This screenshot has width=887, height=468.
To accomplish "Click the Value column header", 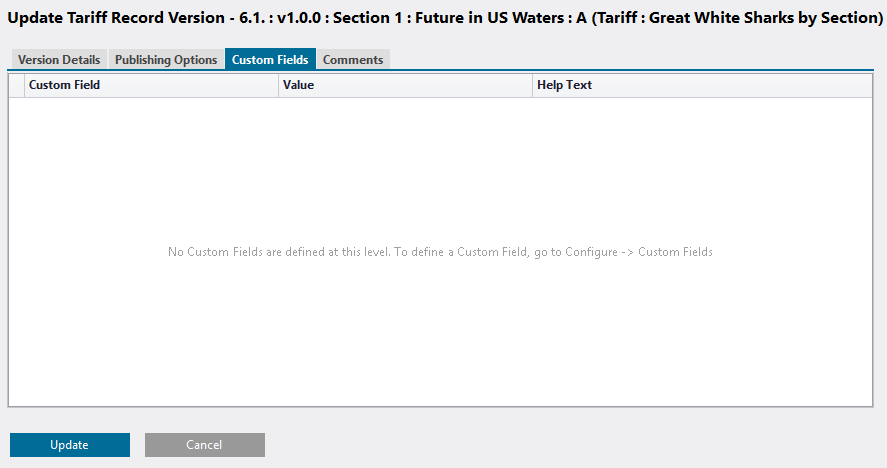I will (405, 85).
